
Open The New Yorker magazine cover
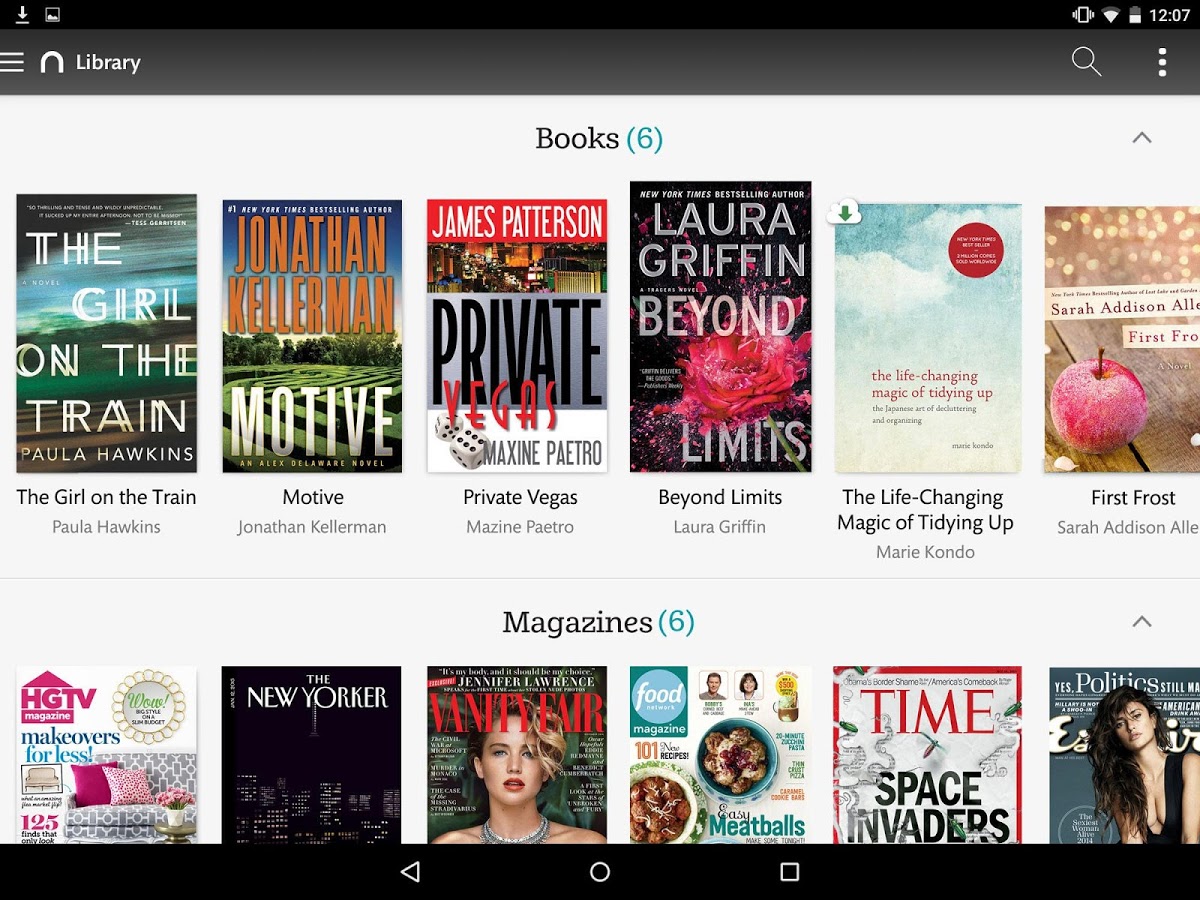(x=311, y=755)
